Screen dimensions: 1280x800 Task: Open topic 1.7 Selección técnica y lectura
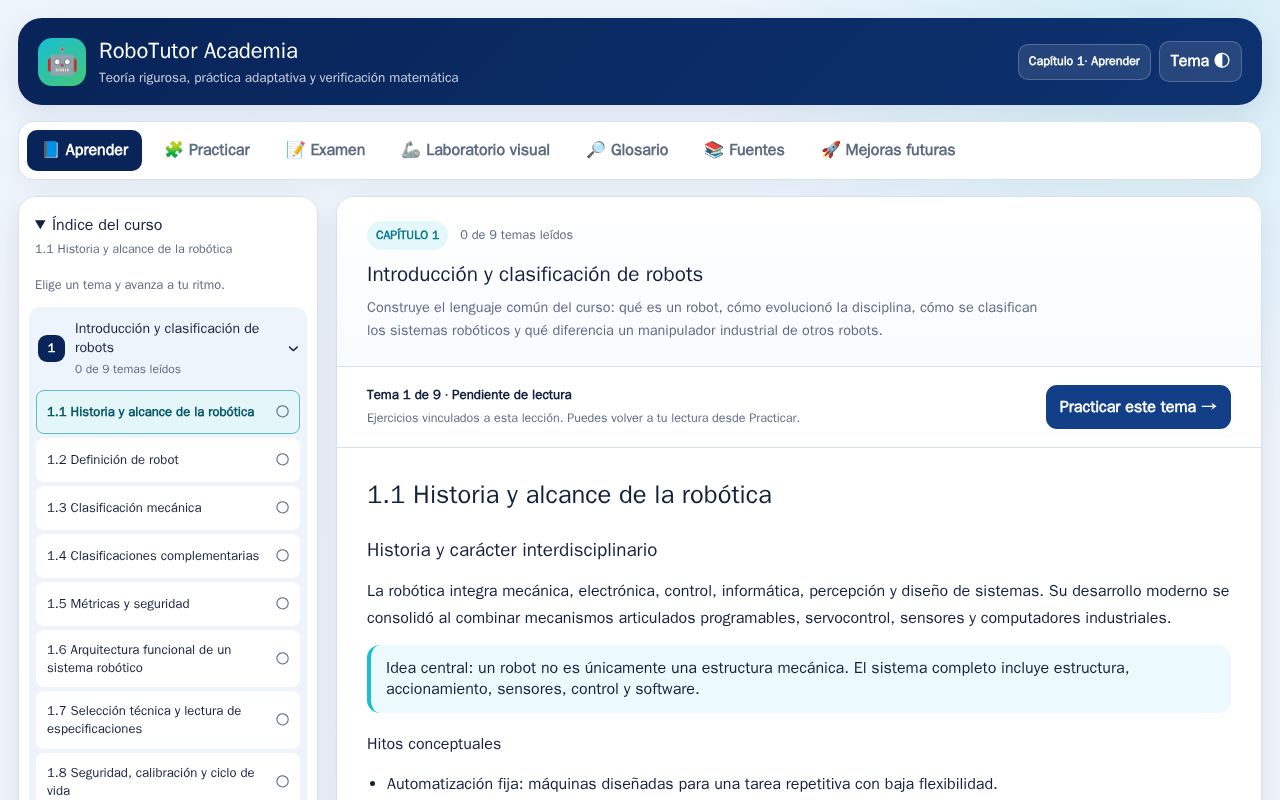[x=168, y=720]
